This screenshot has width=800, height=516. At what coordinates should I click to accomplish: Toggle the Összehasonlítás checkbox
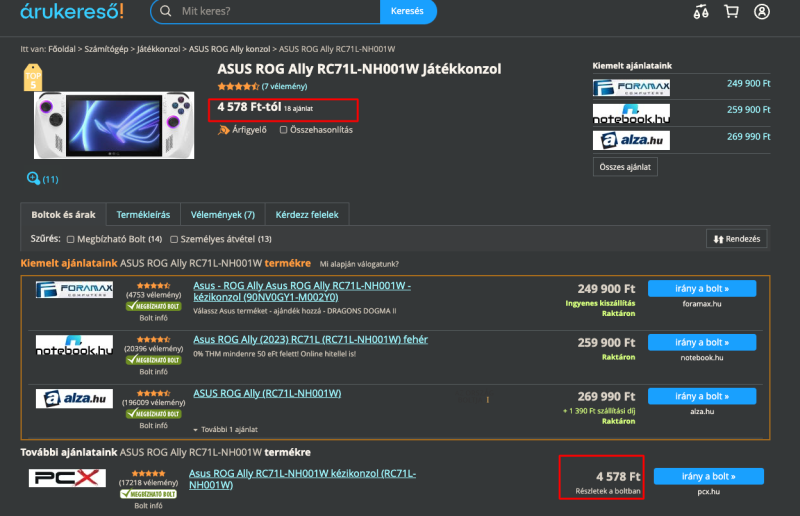tap(284, 130)
